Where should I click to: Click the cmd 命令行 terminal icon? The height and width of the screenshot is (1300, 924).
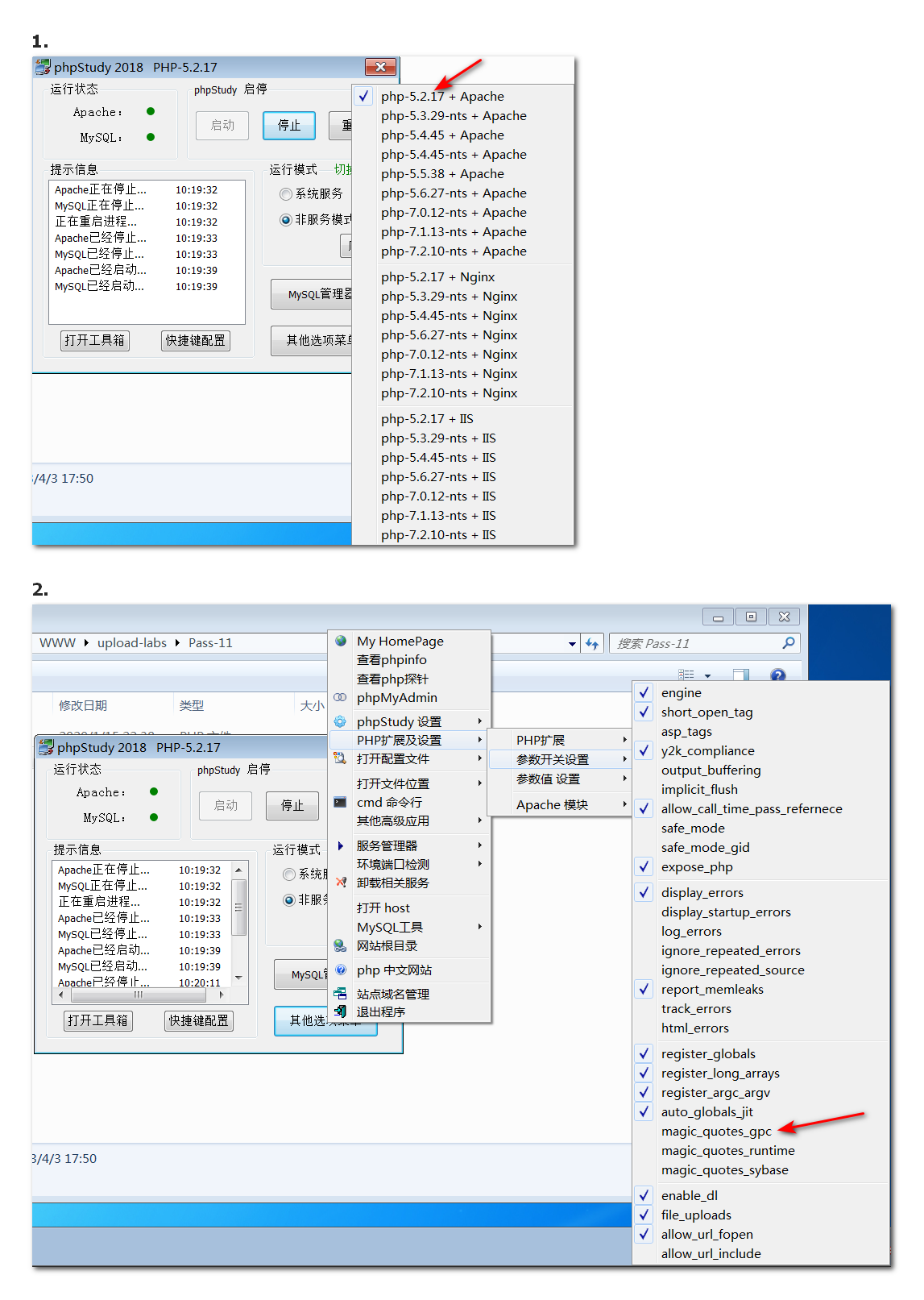coord(341,802)
